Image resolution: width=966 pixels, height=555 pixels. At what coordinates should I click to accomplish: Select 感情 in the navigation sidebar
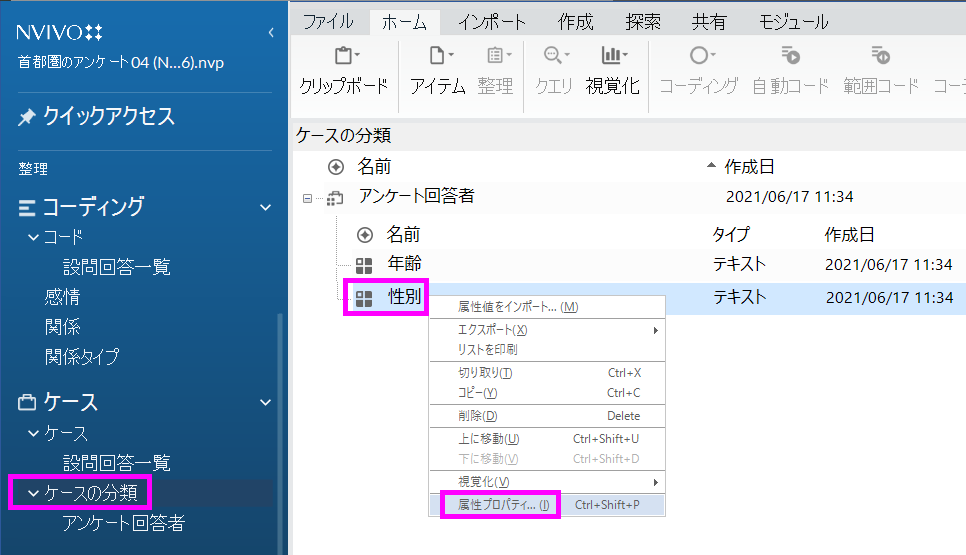62,297
